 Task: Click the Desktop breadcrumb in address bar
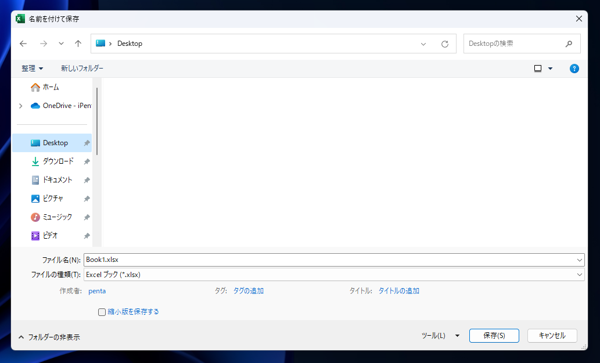click(130, 44)
